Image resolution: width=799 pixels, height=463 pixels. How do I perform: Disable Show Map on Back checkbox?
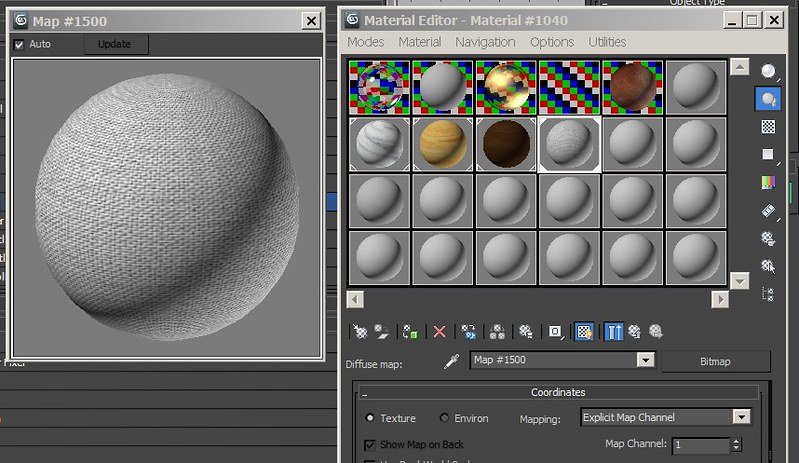coord(370,444)
